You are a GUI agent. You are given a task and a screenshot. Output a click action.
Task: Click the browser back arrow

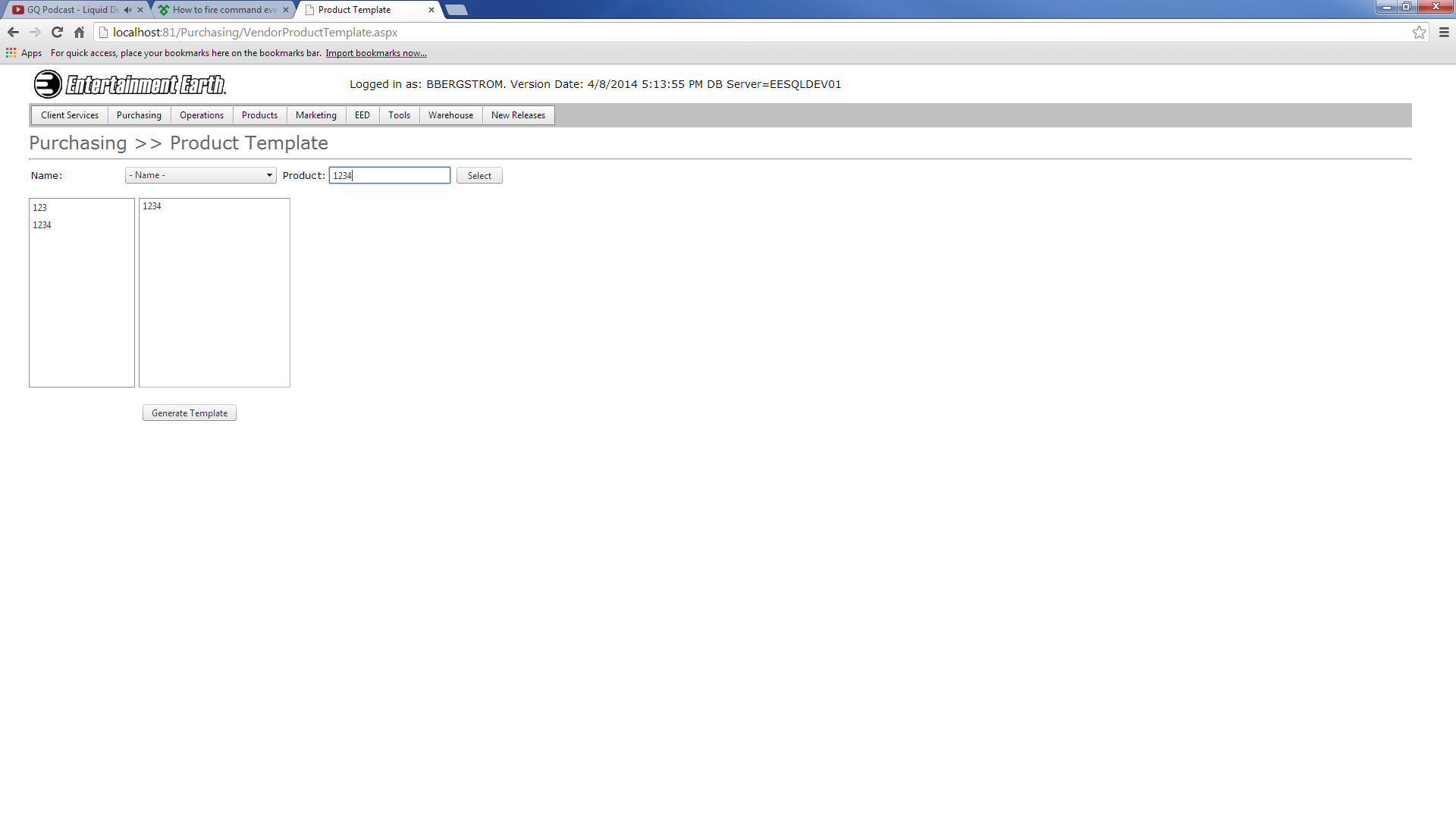(x=13, y=32)
